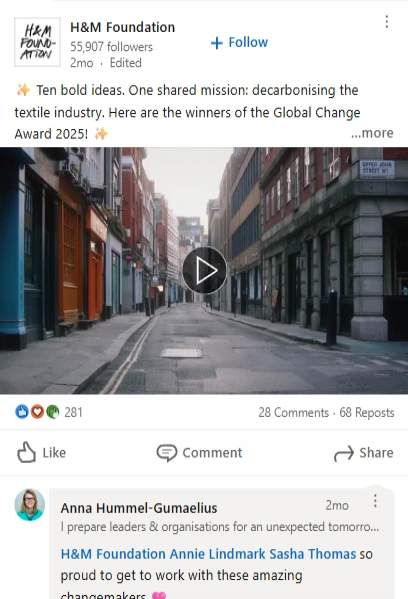The height and width of the screenshot is (599, 408).
Task: Like the post with thumbs-up button
Action: [x=42, y=452]
